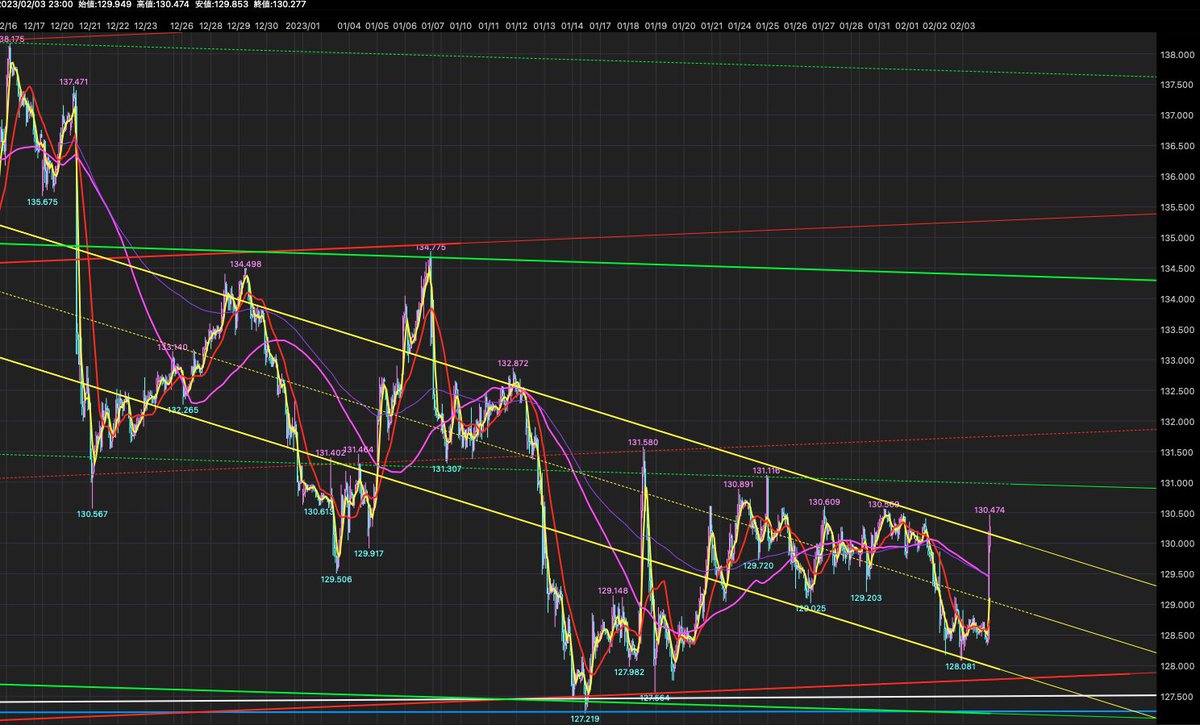Click the 130.474 label above latest candle
The width and height of the screenshot is (1200, 725).
tap(990, 510)
